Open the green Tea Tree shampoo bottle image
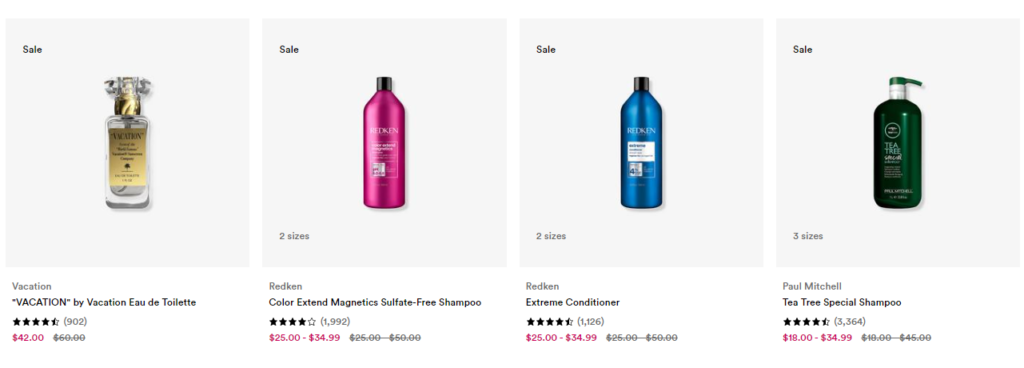Screen dimensions: 1024x368 (898, 143)
